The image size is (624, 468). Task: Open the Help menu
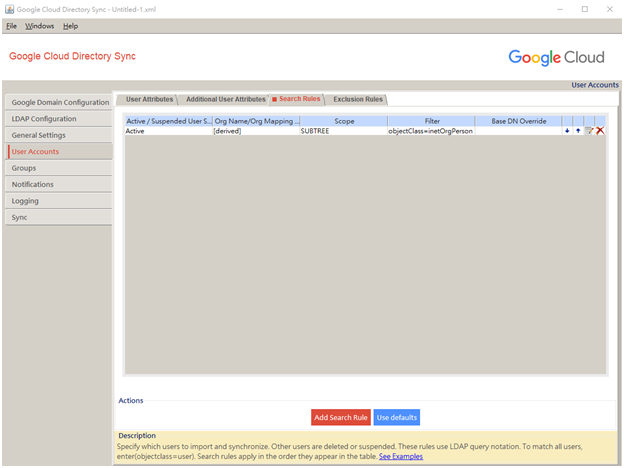pos(70,25)
